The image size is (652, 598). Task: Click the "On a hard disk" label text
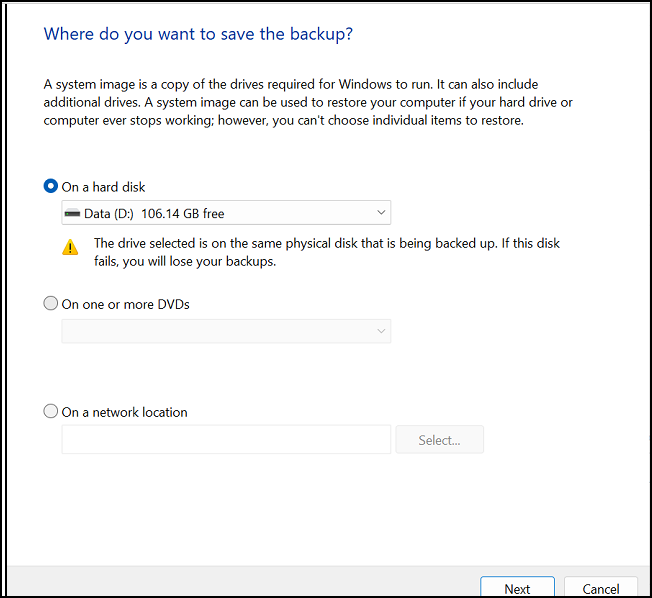pyautogui.click(x=104, y=187)
